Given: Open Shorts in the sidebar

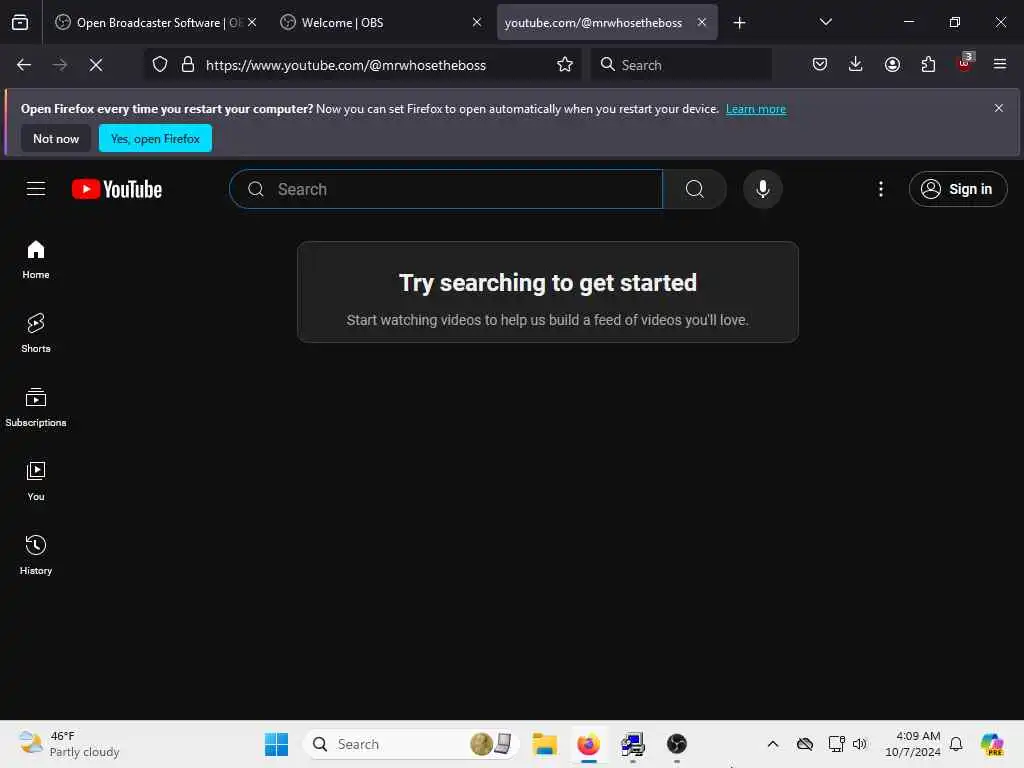Looking at the screenshot, I should 36,333.
